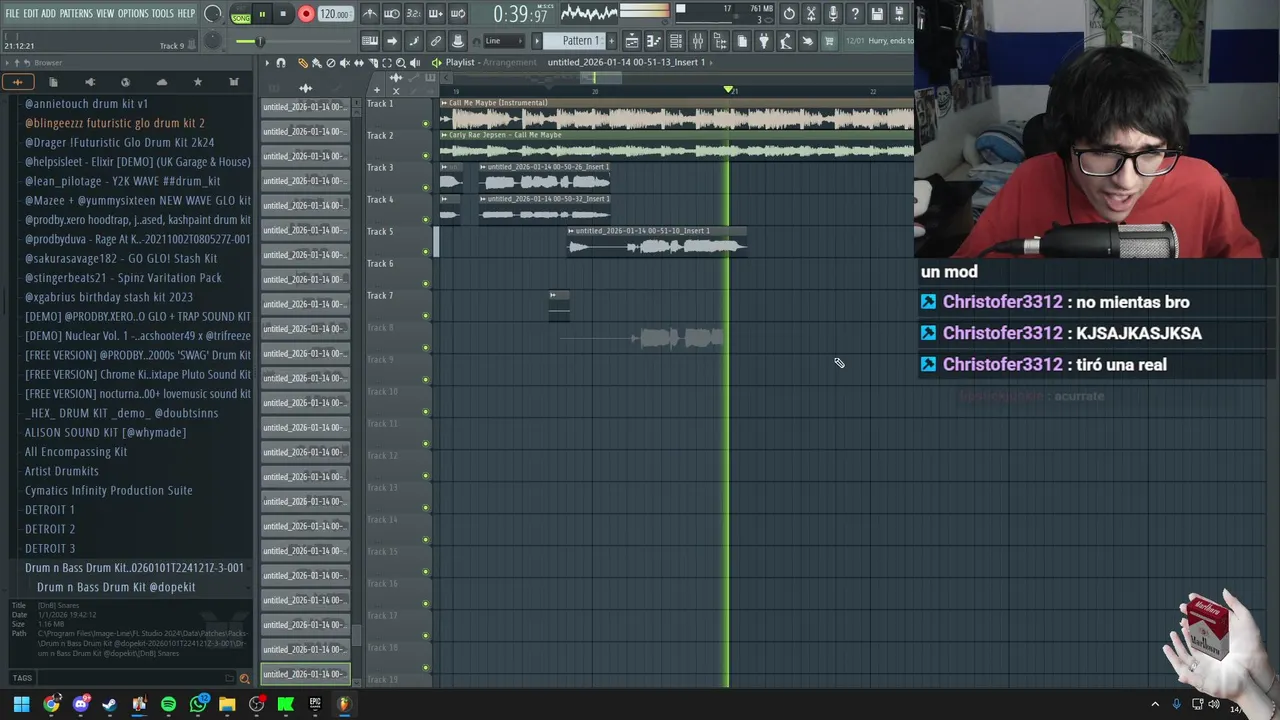Viewport: 1280px width, 720px height.
Task: Open the Channel rack icon
Action: pos(675,41)
